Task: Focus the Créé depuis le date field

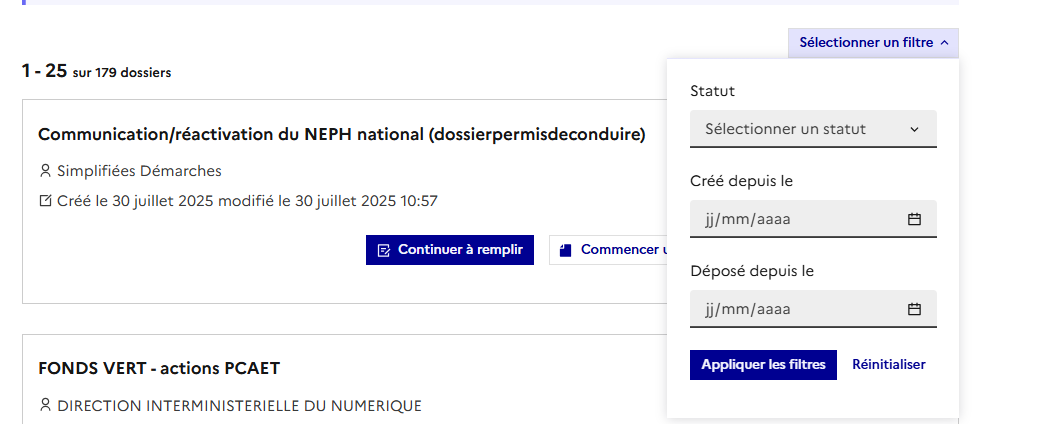Action: [790, 219]
